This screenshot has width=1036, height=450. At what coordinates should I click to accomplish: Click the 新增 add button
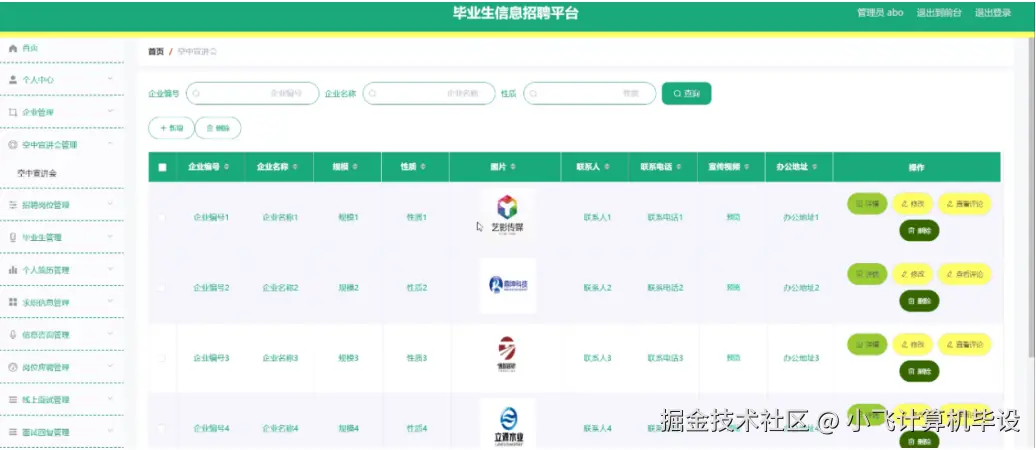click(x=171, y=128)
